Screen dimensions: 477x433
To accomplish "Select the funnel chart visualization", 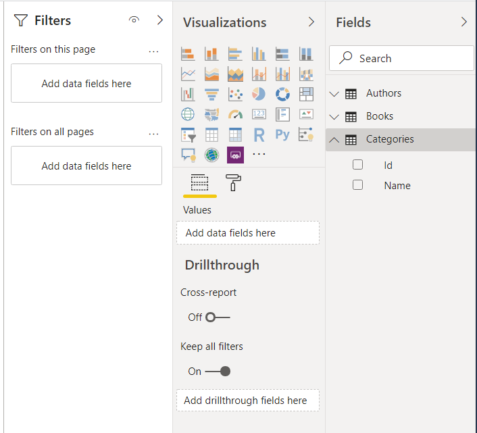I will (x=211, y=94).
